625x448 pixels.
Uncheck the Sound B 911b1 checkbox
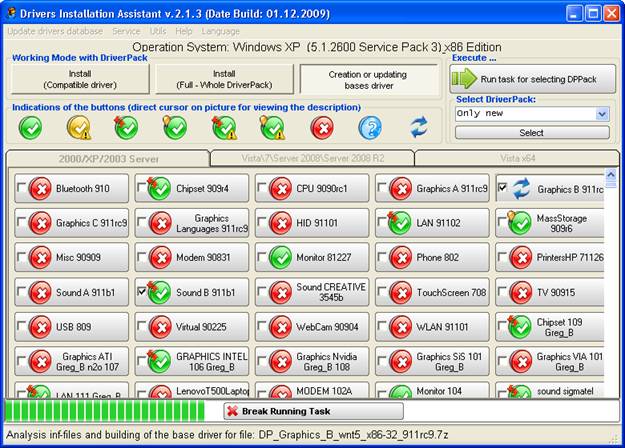click(142, 291)
